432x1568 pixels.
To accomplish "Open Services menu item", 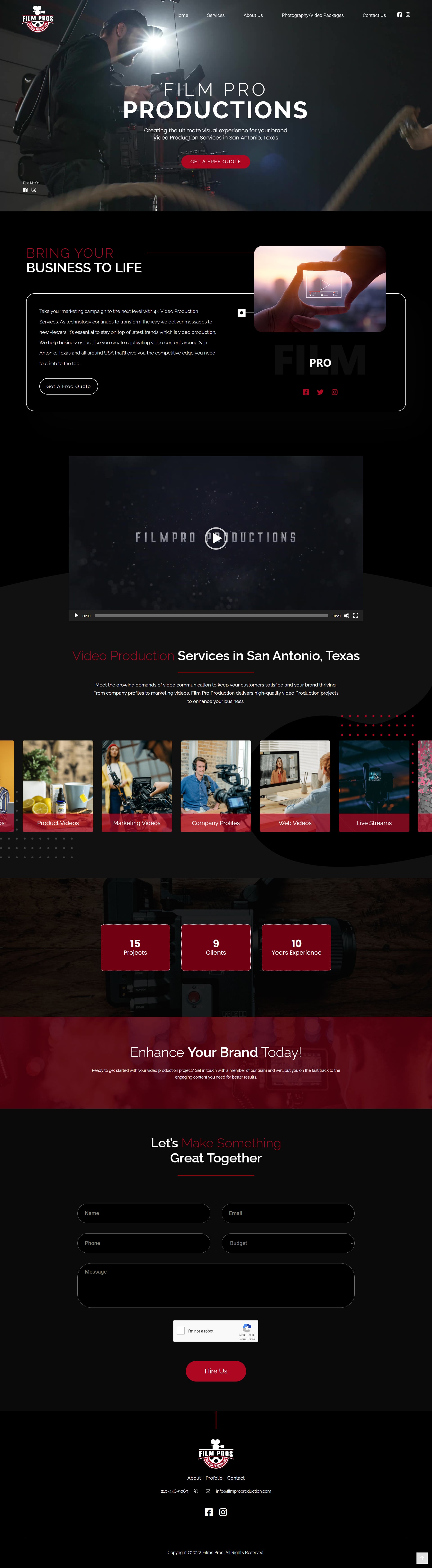I will point(216,15).
